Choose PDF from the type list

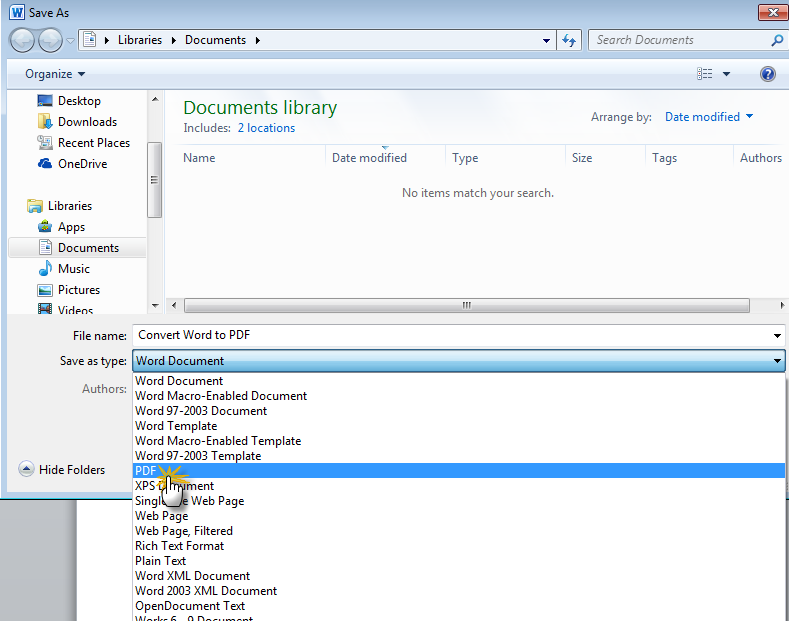(x=459, y=471)
